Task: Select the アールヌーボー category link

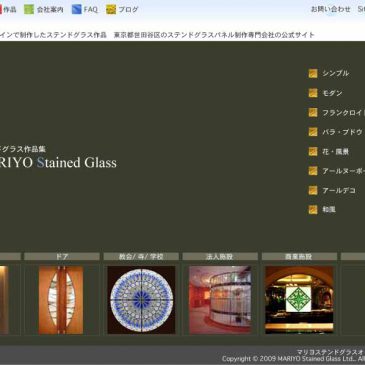Action: [x=343, y=171]
